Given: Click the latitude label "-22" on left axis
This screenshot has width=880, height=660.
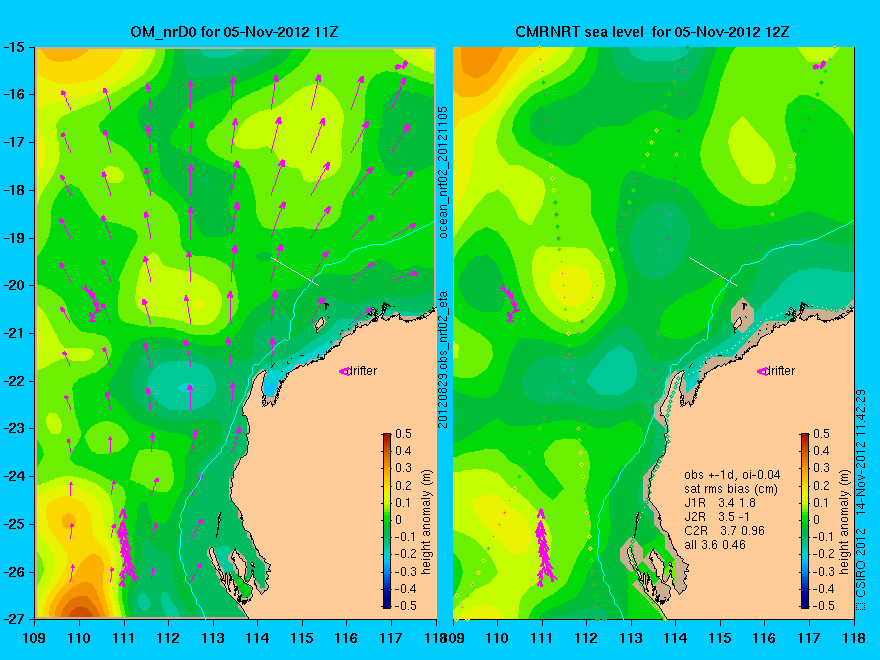Looking at the screenshot, I should 13,381.
